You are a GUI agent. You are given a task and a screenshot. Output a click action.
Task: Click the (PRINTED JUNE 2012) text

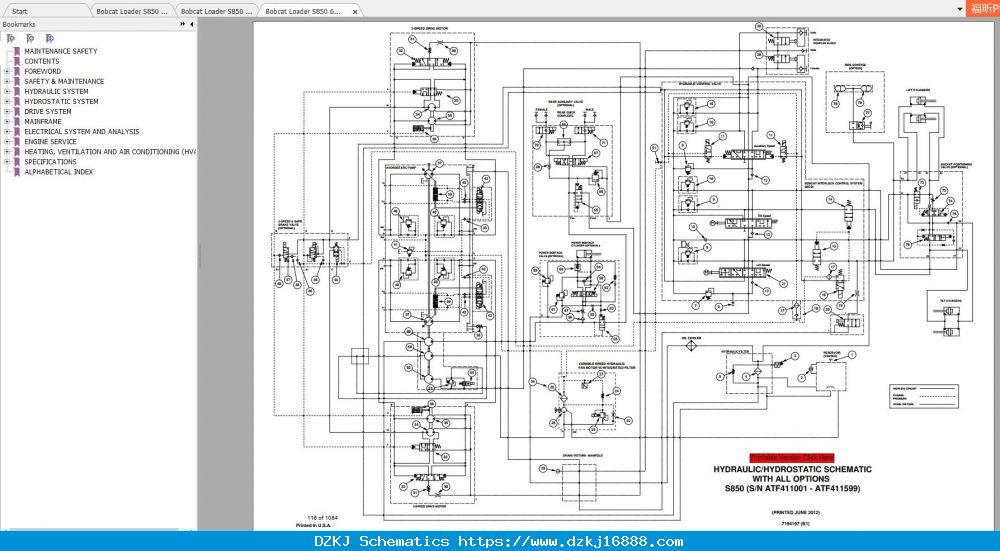795,513
